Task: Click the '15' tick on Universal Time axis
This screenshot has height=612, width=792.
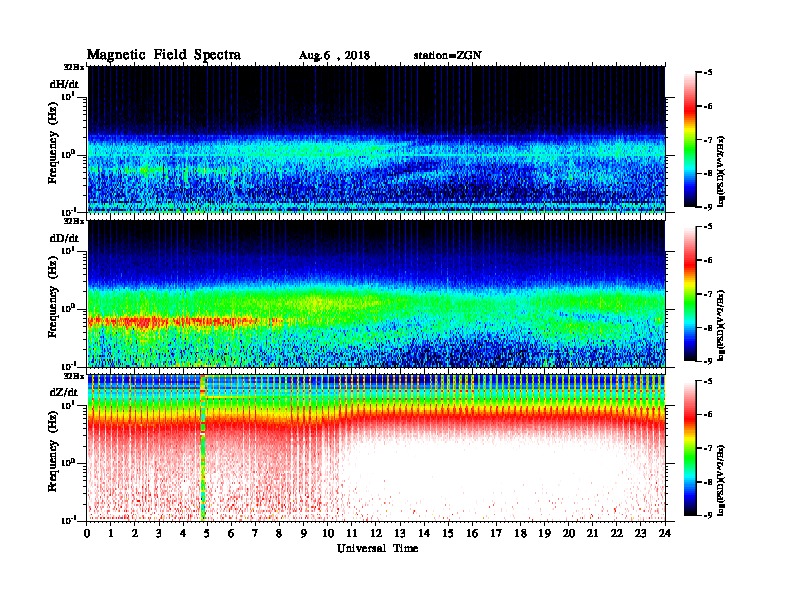Action: pyautogui.click(x=448, y=533)
